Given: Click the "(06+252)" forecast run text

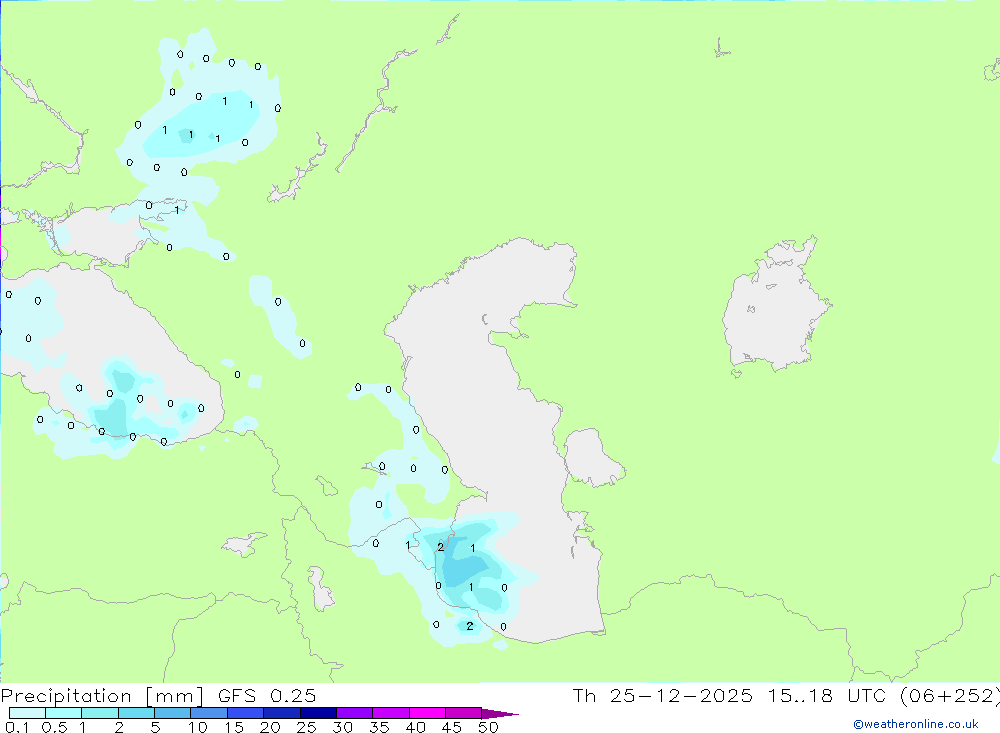Looking at the screenshot, I should click(950, 695).
